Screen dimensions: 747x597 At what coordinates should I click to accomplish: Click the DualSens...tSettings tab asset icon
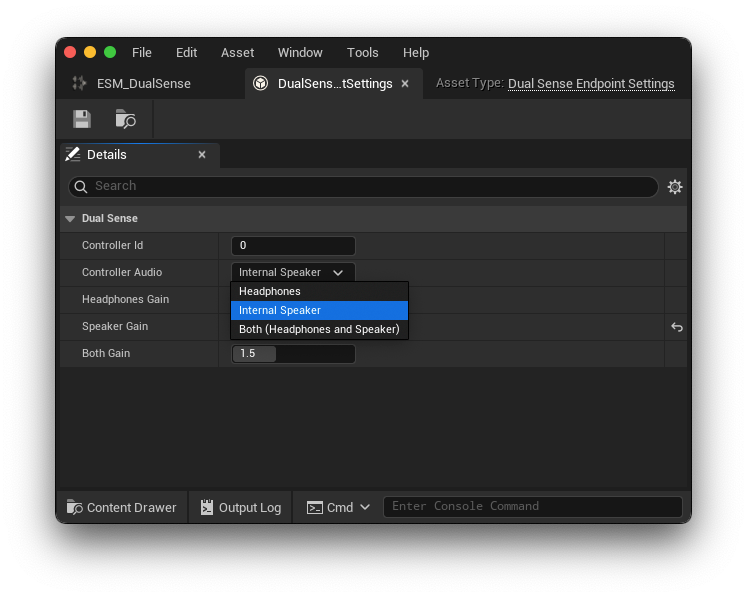click(x=260, y=83)
